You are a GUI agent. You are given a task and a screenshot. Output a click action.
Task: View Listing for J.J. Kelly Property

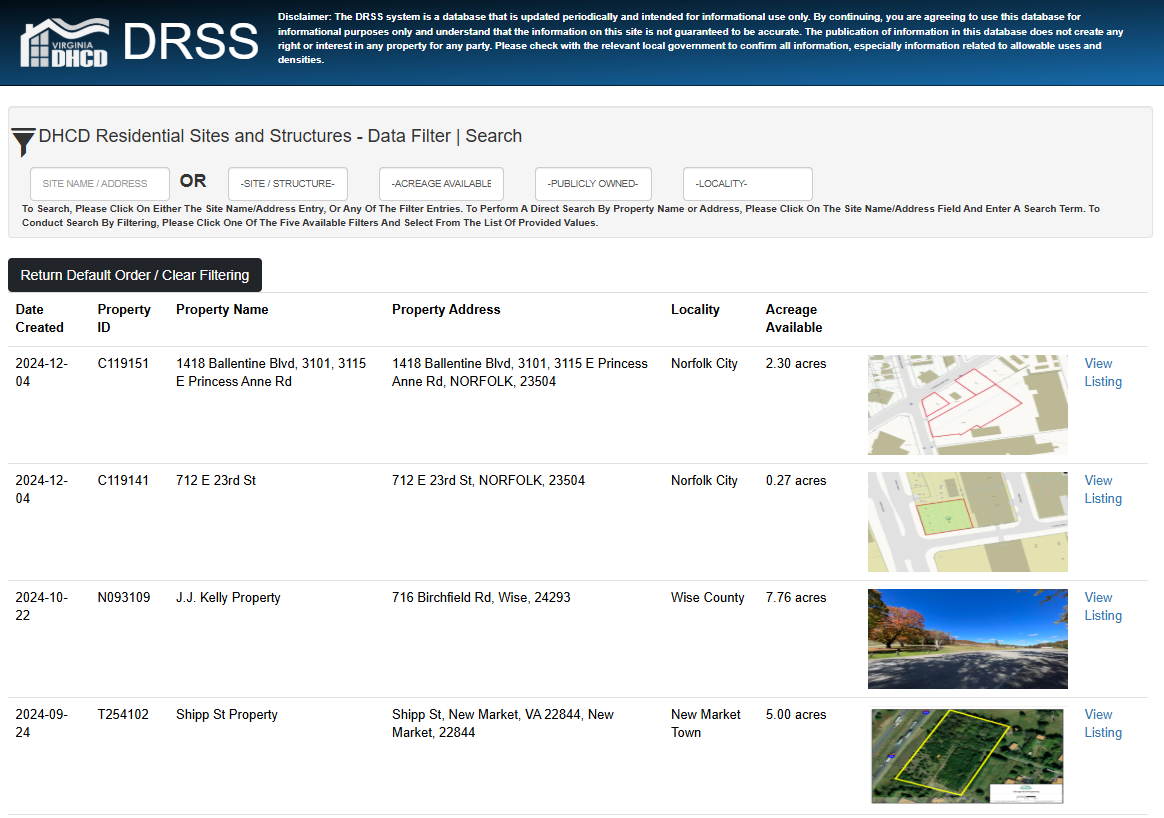coord(1102,607)
